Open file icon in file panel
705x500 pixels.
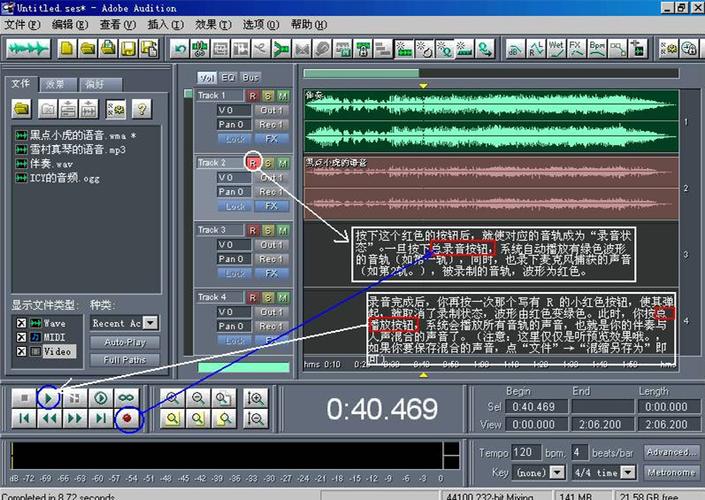coord(21,109)
